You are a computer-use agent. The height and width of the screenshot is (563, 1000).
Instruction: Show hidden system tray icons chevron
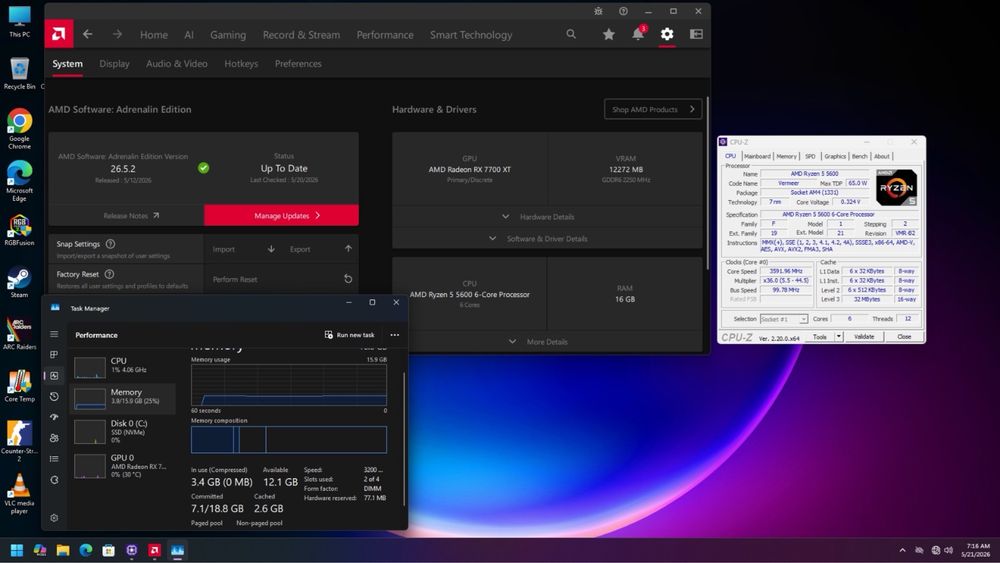pyautogui.click(x=902, y=550)
